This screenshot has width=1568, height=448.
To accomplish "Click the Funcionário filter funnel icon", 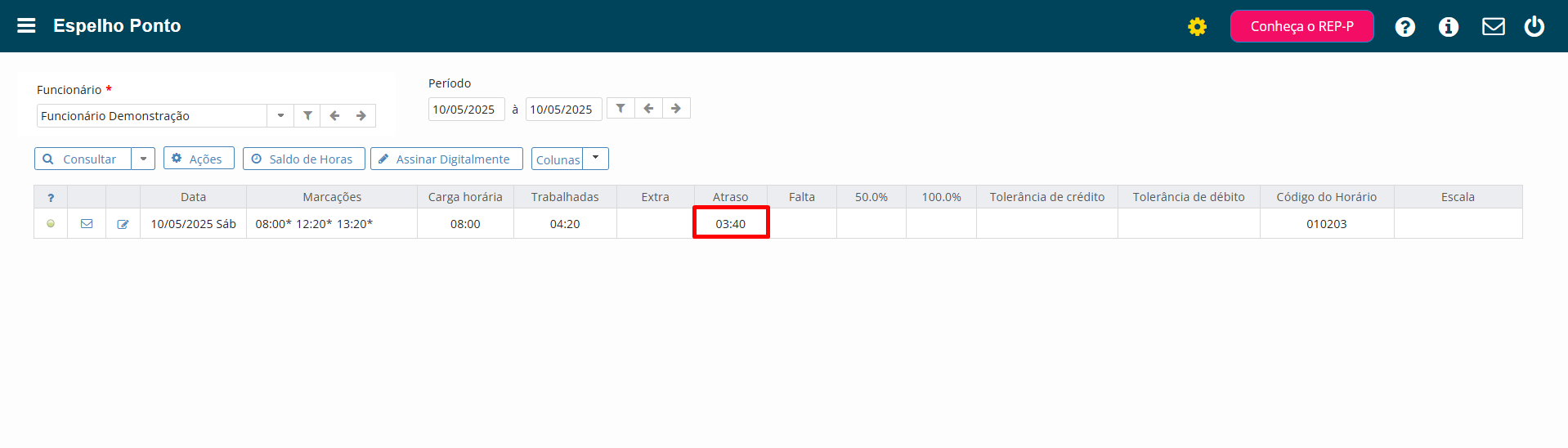I will (x=307, y=116).
